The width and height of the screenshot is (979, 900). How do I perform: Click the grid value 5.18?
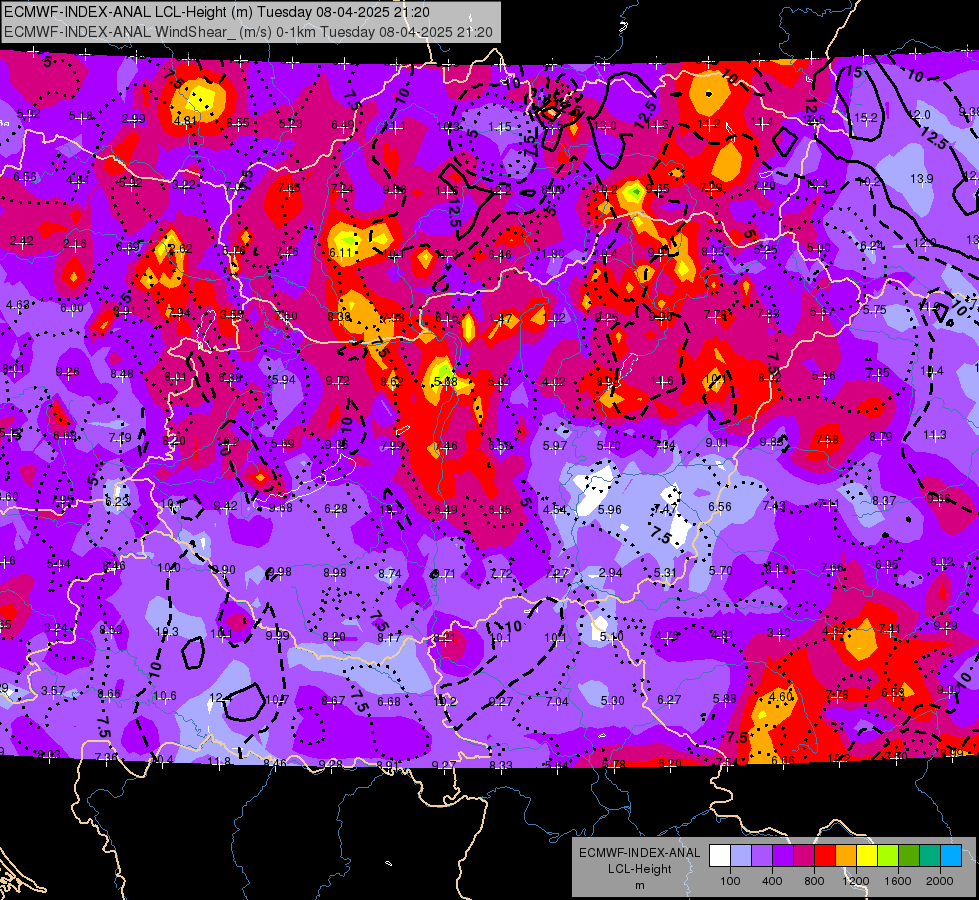coord(81,116)
